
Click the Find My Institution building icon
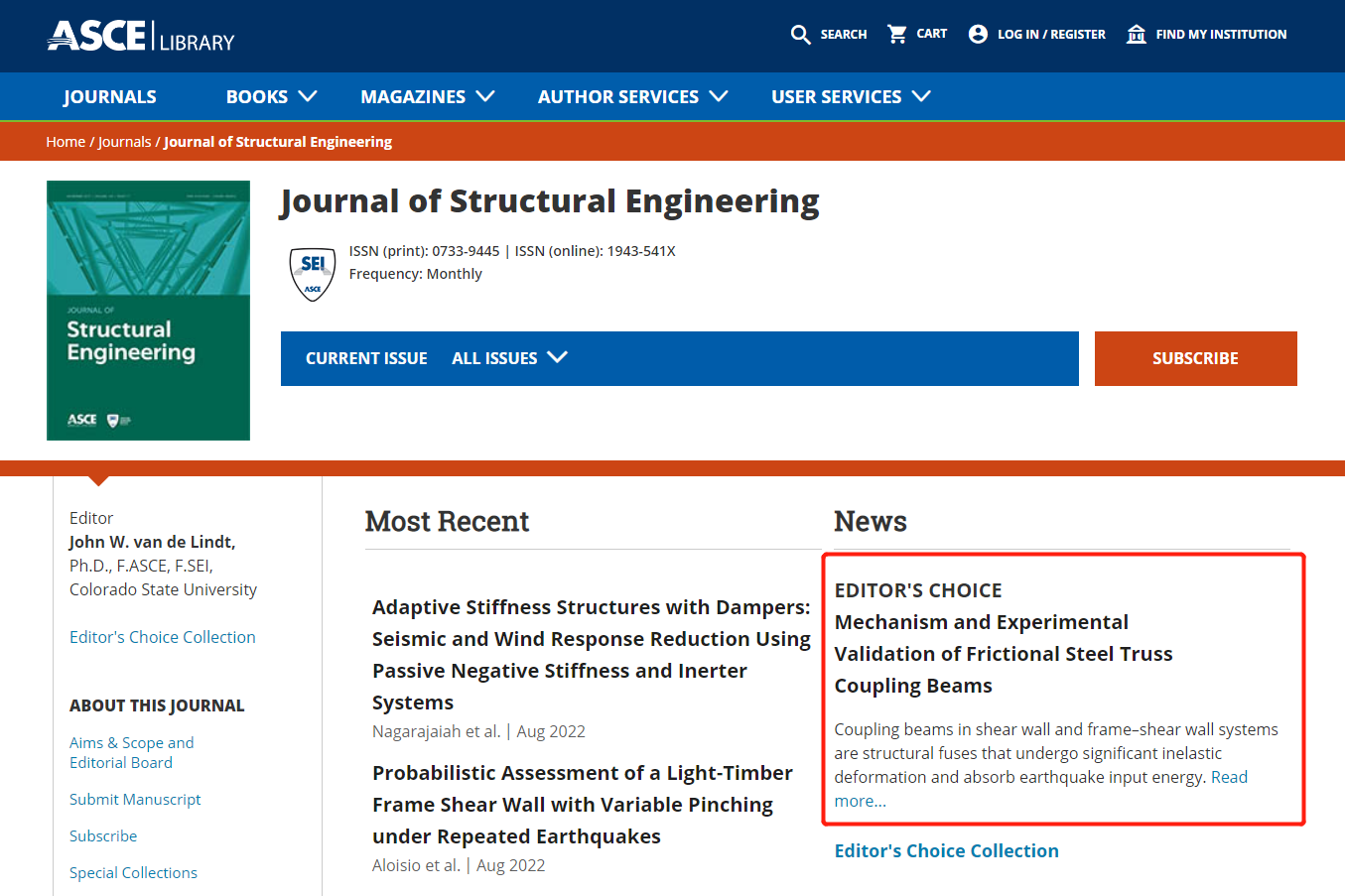1137,34
